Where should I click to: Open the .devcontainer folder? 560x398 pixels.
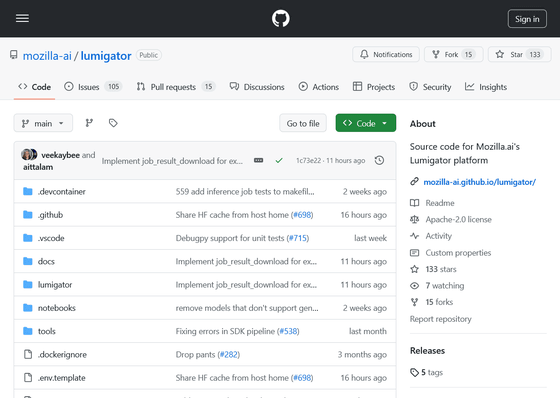[x=62, y=191]
